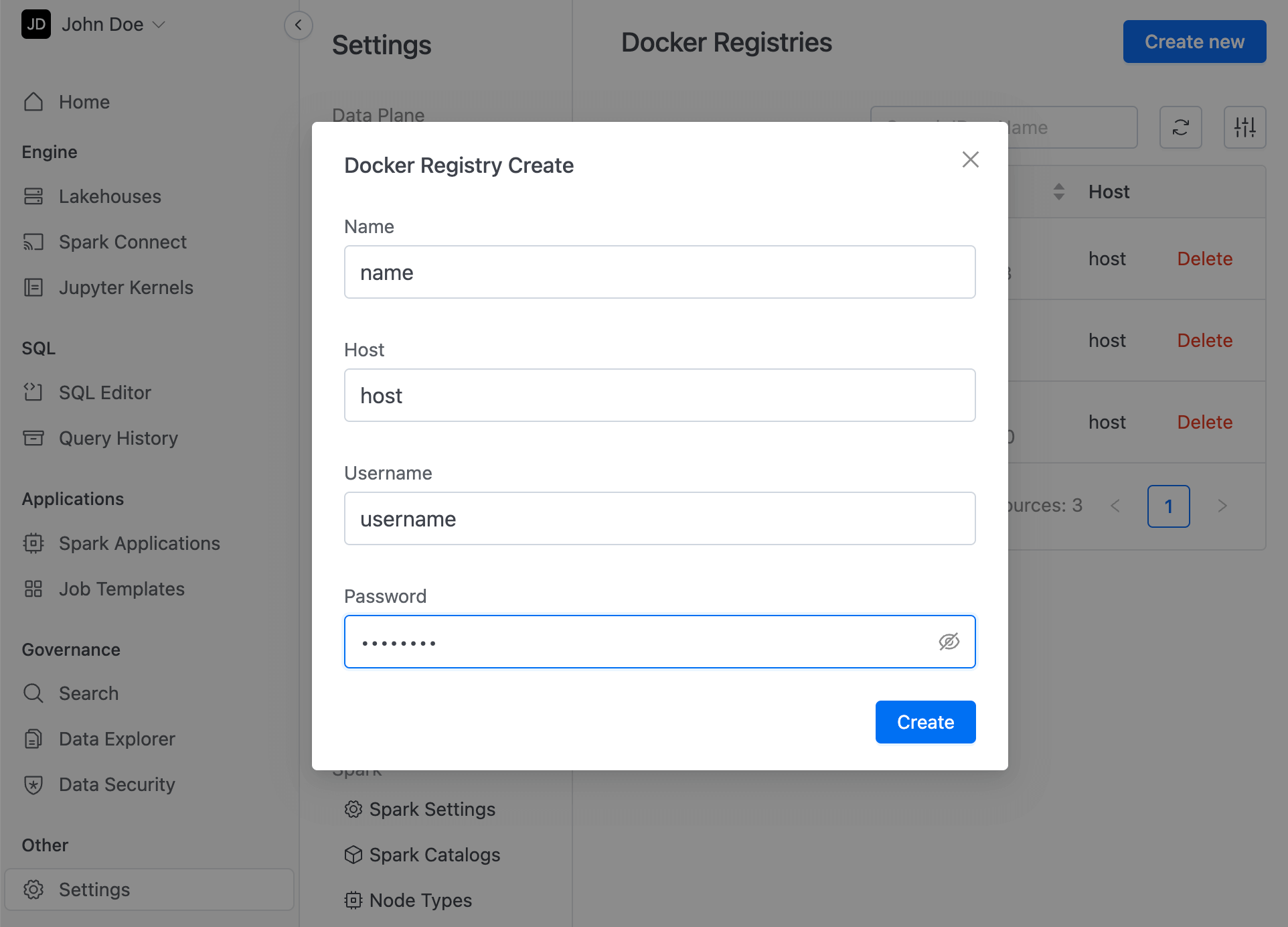Image resolution: width=1288 pixels, height=927 pixels.
Task: Click the Spark Settings gear icon
Action: point(353,809)
